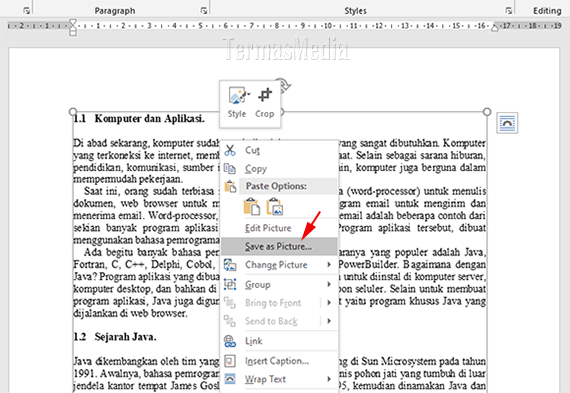Click the Styles group label
570x393 pixels.
click(356, 11)
